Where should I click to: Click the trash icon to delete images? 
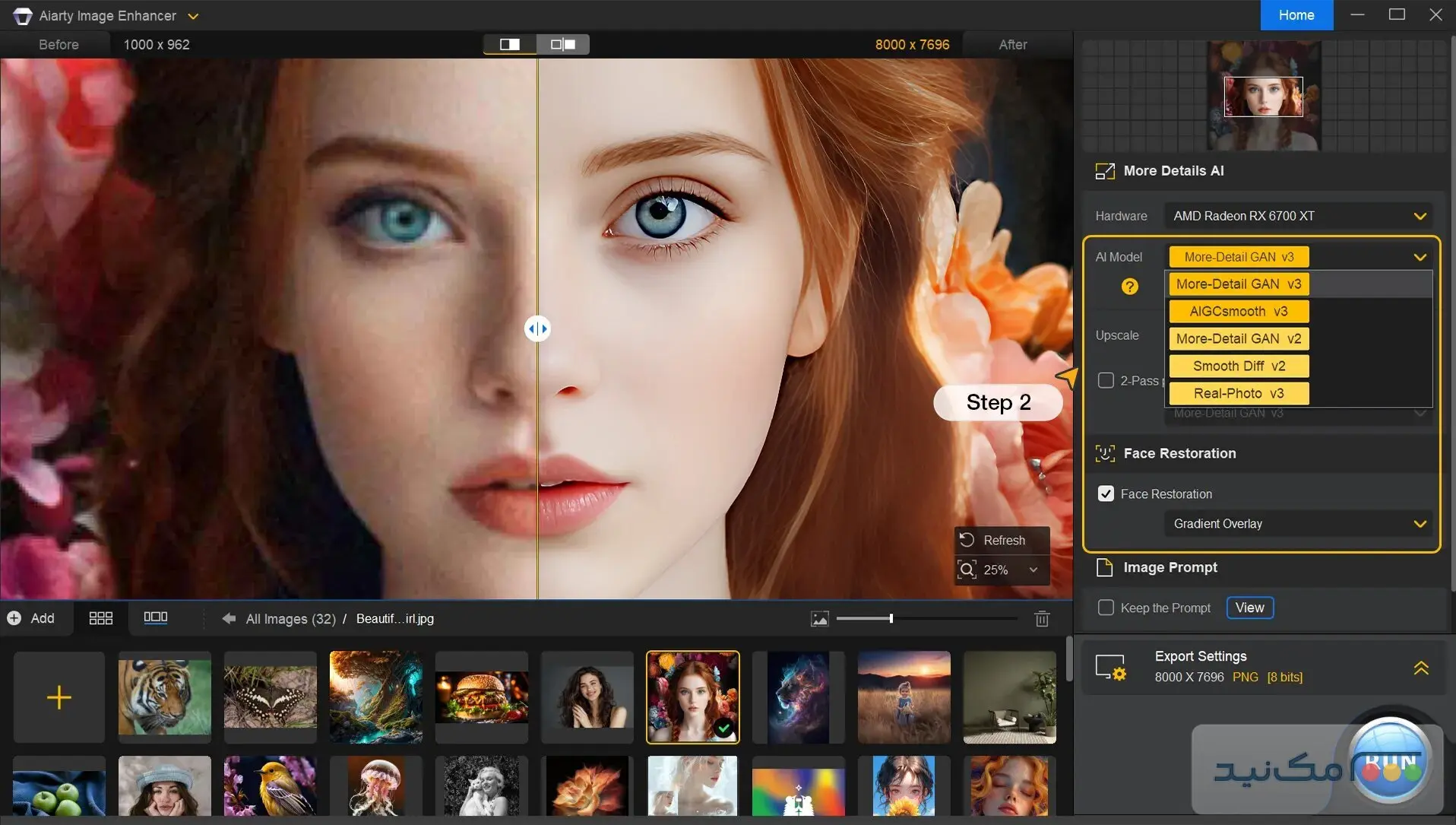point(1042,618)
